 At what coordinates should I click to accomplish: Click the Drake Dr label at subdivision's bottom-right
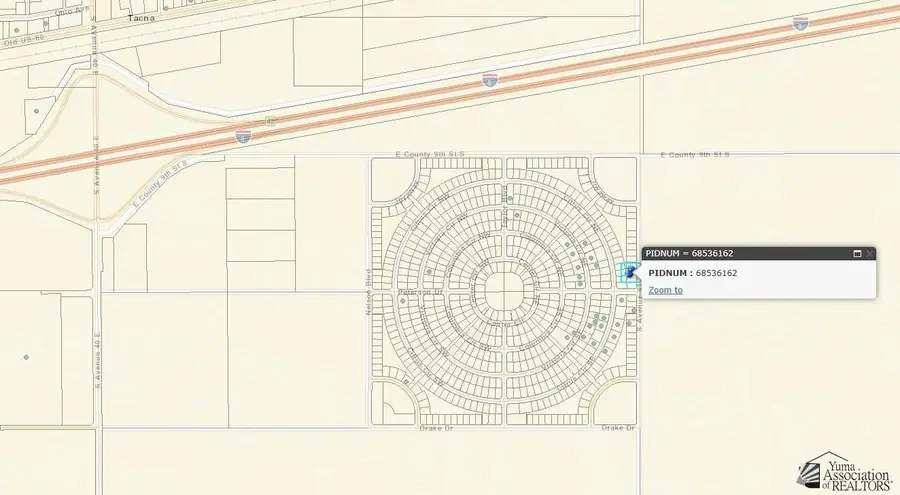tap(616, 427)
